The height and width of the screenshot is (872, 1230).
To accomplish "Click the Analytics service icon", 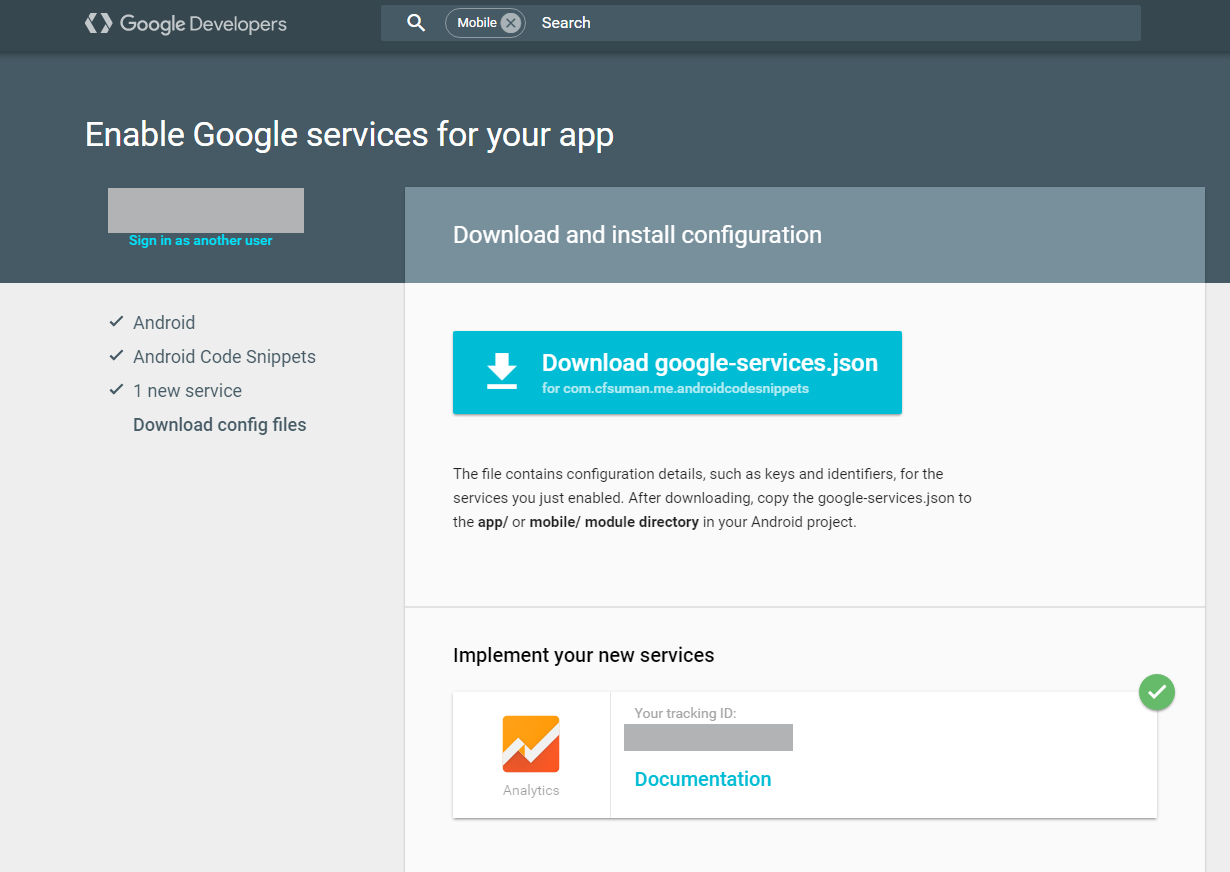I will (x=531, y=744).
